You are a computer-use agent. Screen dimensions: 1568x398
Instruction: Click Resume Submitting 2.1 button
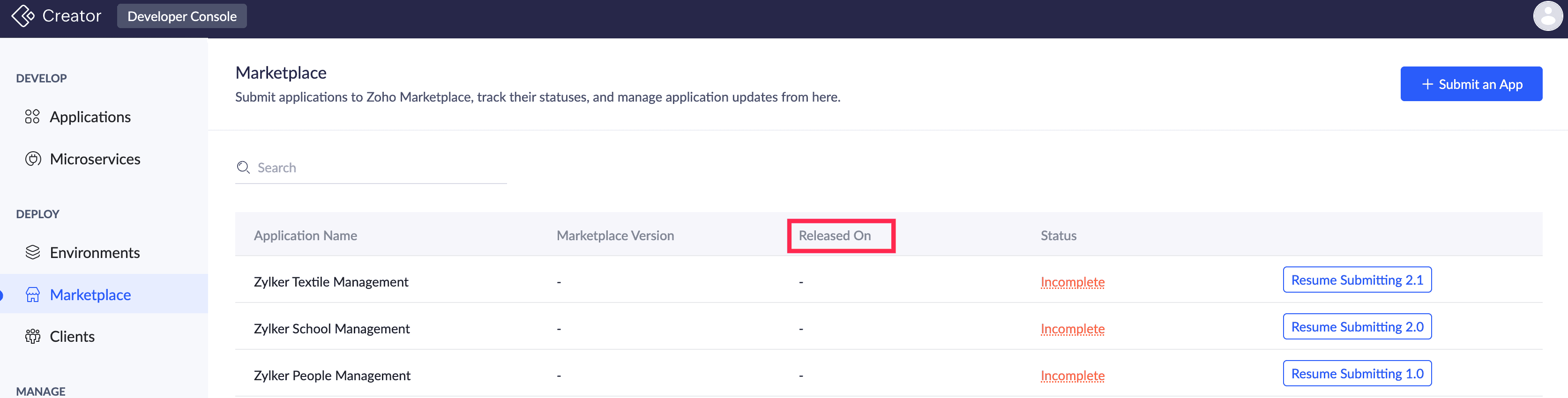point(1358,280)
